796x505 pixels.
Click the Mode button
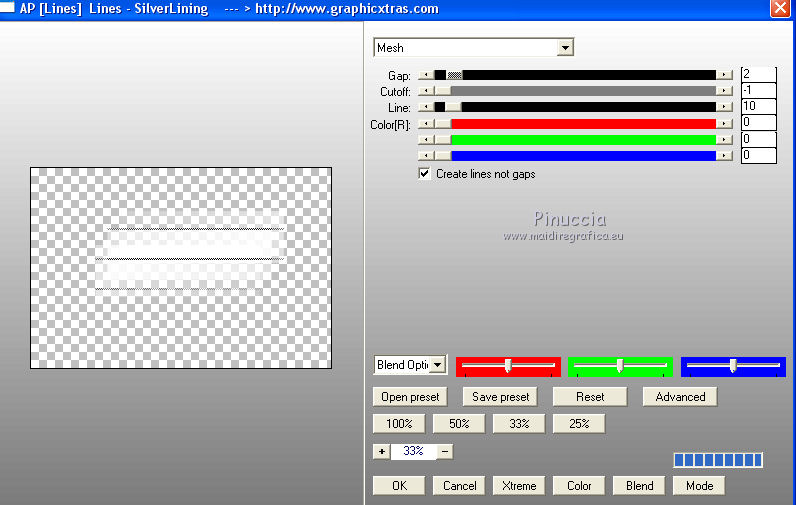(x=699, y=486)
